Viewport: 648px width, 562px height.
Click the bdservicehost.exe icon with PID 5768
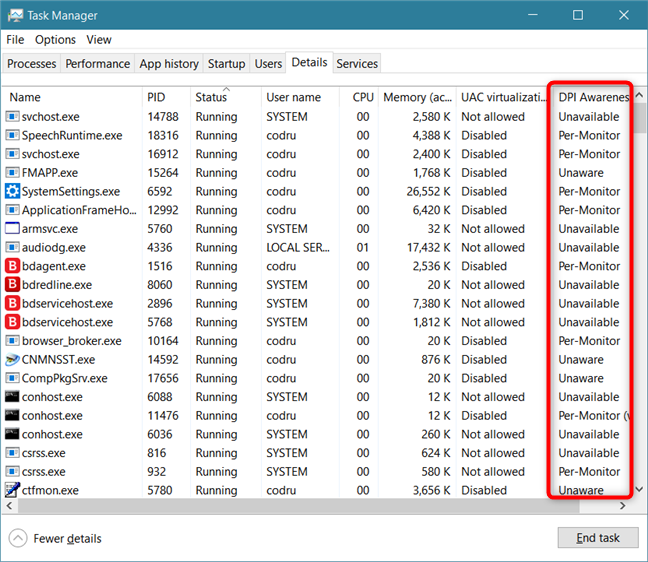click(x=12, y=321)
